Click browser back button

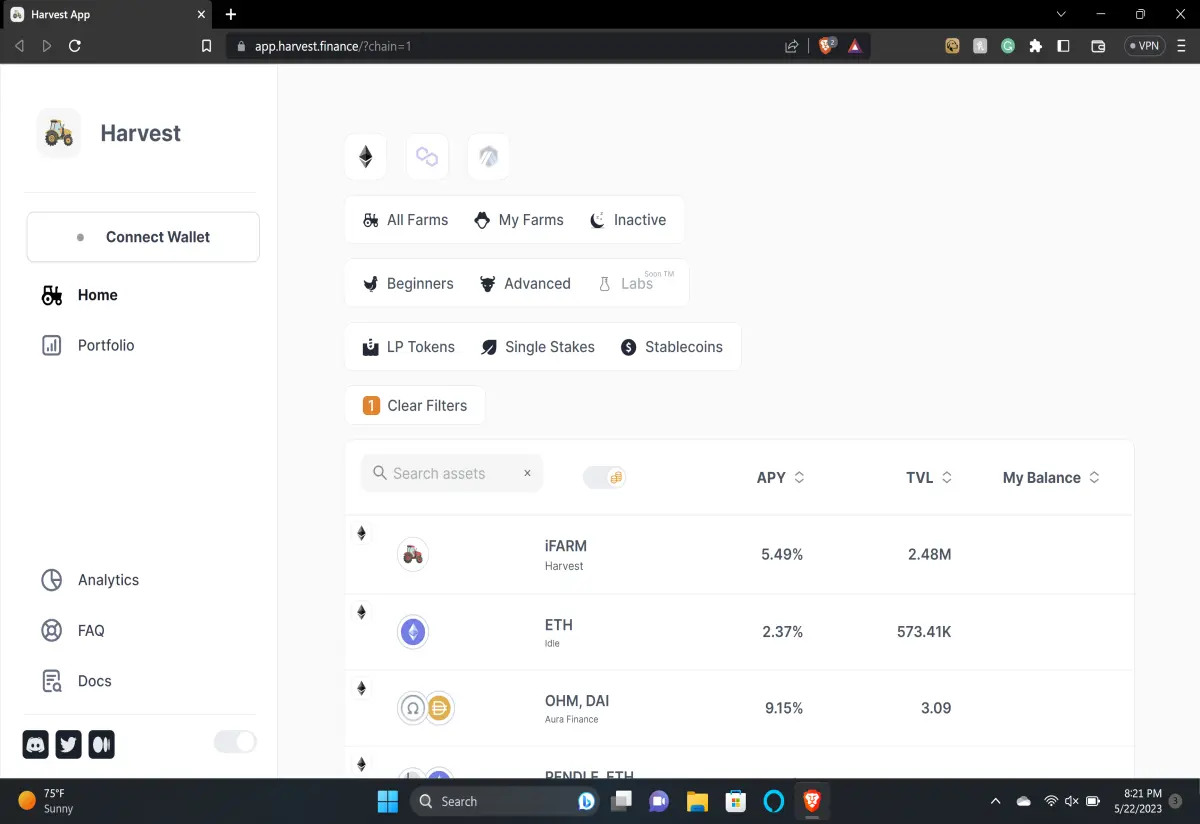pos(19,46)
